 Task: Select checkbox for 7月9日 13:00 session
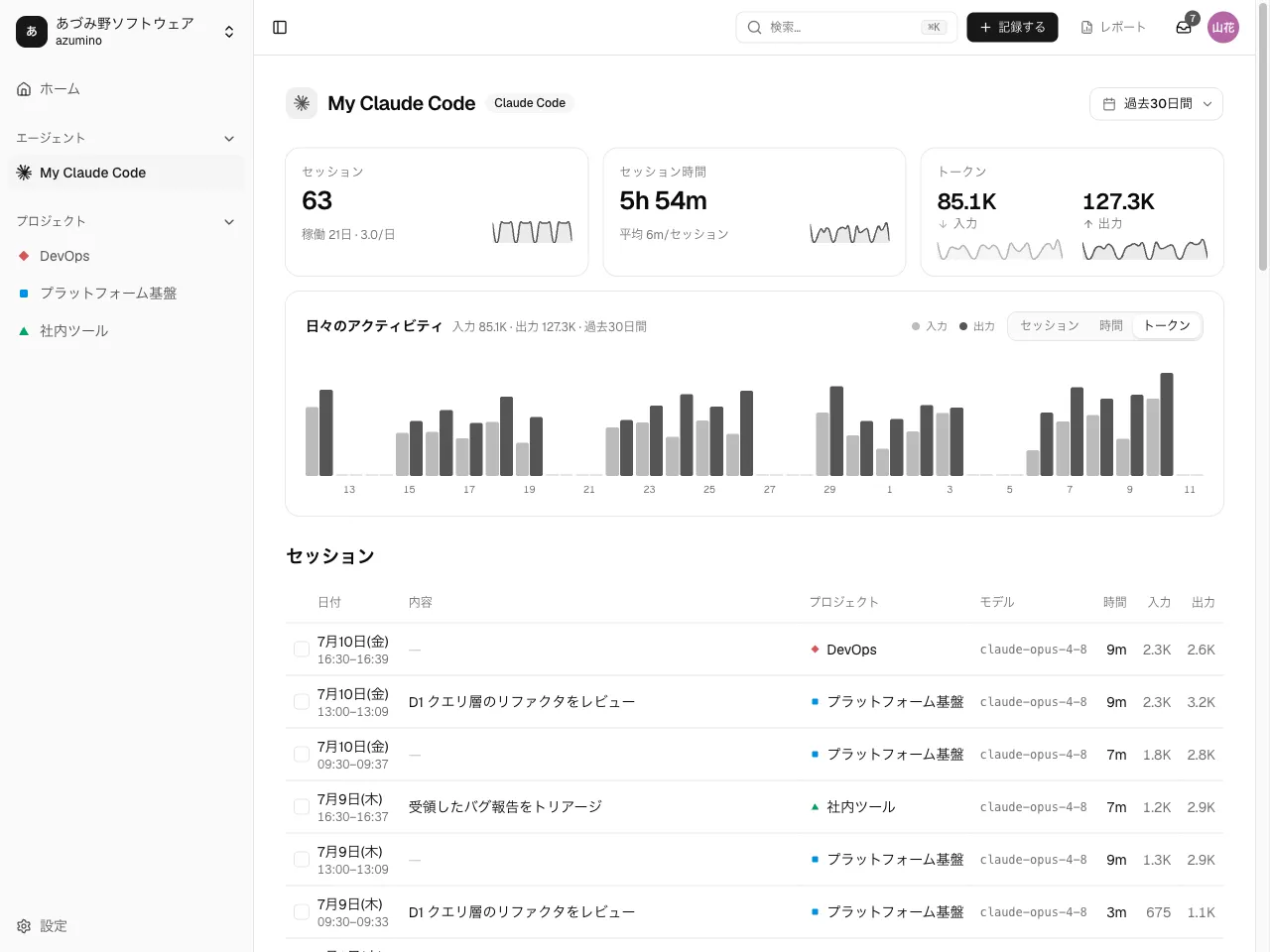tap(302, 860)
